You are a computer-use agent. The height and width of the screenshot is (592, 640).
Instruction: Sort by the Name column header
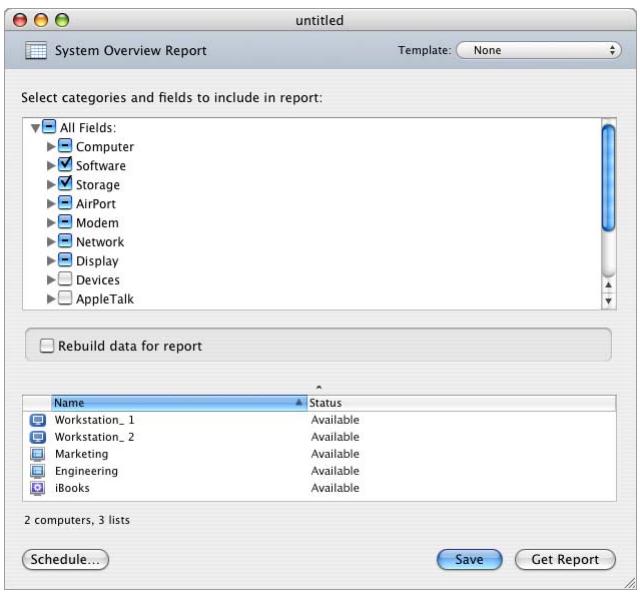click(x=179, y=403)
